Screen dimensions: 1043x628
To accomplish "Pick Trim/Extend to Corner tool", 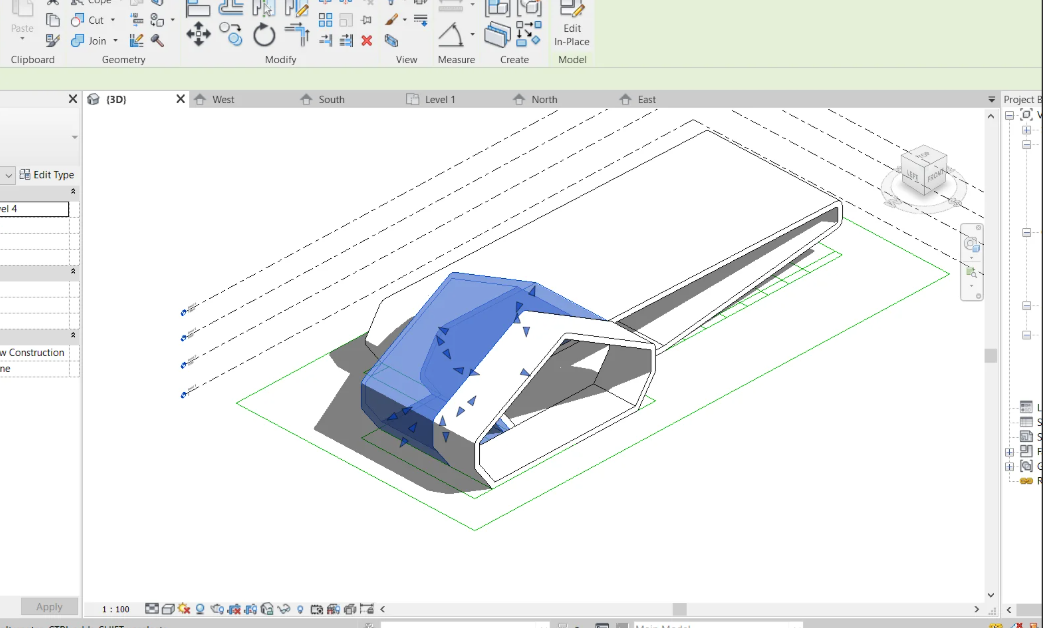I will pos(297,34).
